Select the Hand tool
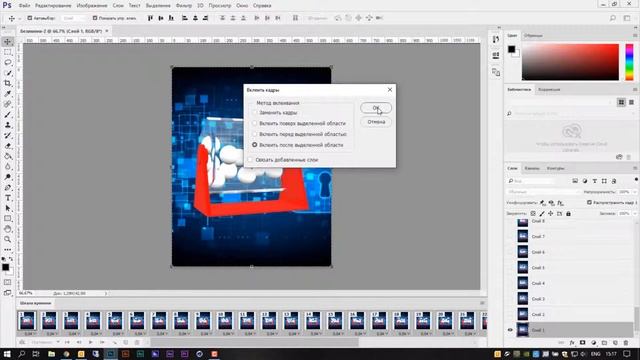Image resolution: width=640 pixels, height=360 pixels. coord(8,229)
